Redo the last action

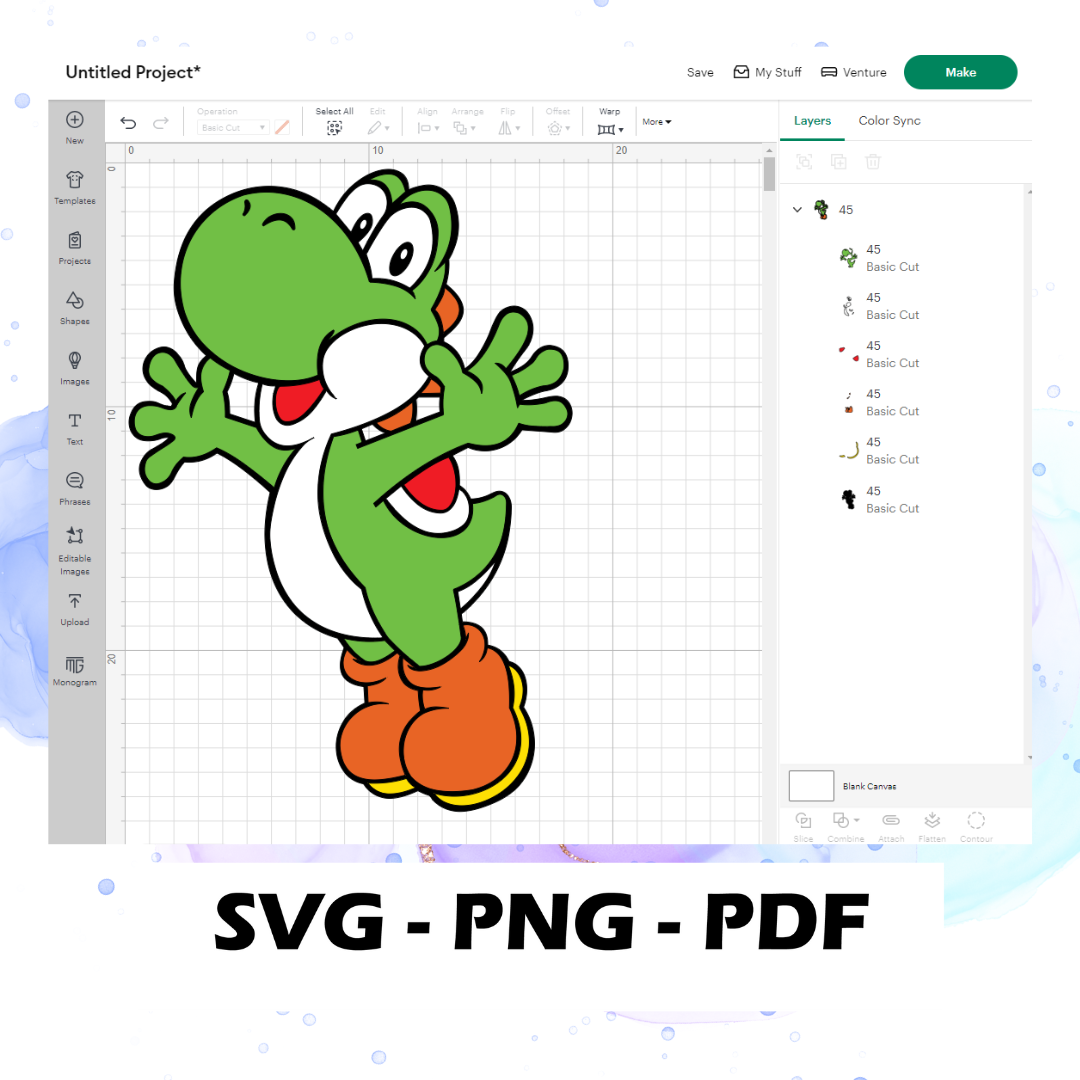coord(160,123)
